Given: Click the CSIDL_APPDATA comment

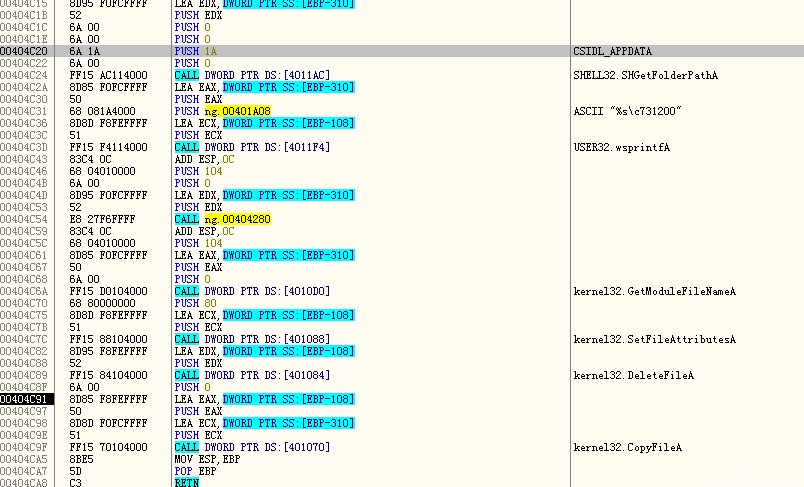Looking at the screenshot, I should tap(613, 50).
